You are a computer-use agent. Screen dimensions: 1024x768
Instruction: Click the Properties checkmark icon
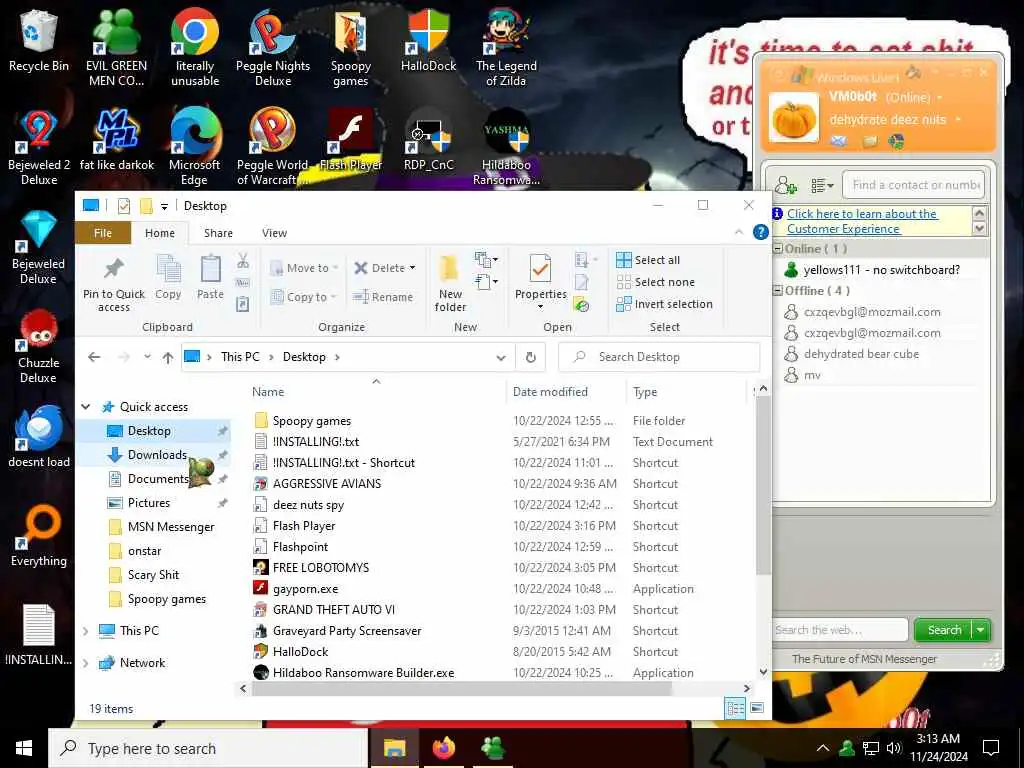point(540,268)
